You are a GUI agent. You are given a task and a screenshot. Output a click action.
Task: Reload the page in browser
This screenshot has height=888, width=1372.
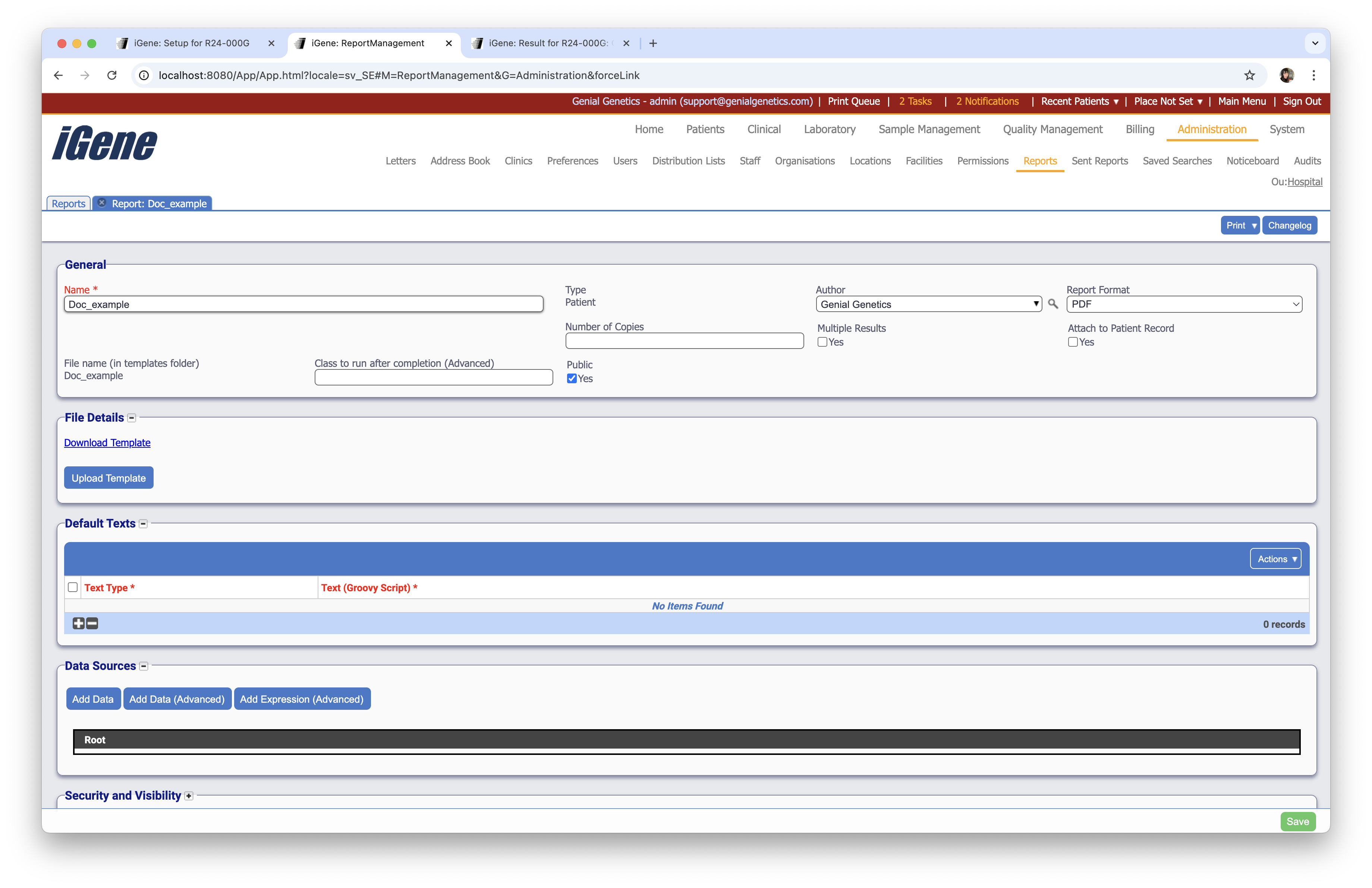[x=112, y=75]
